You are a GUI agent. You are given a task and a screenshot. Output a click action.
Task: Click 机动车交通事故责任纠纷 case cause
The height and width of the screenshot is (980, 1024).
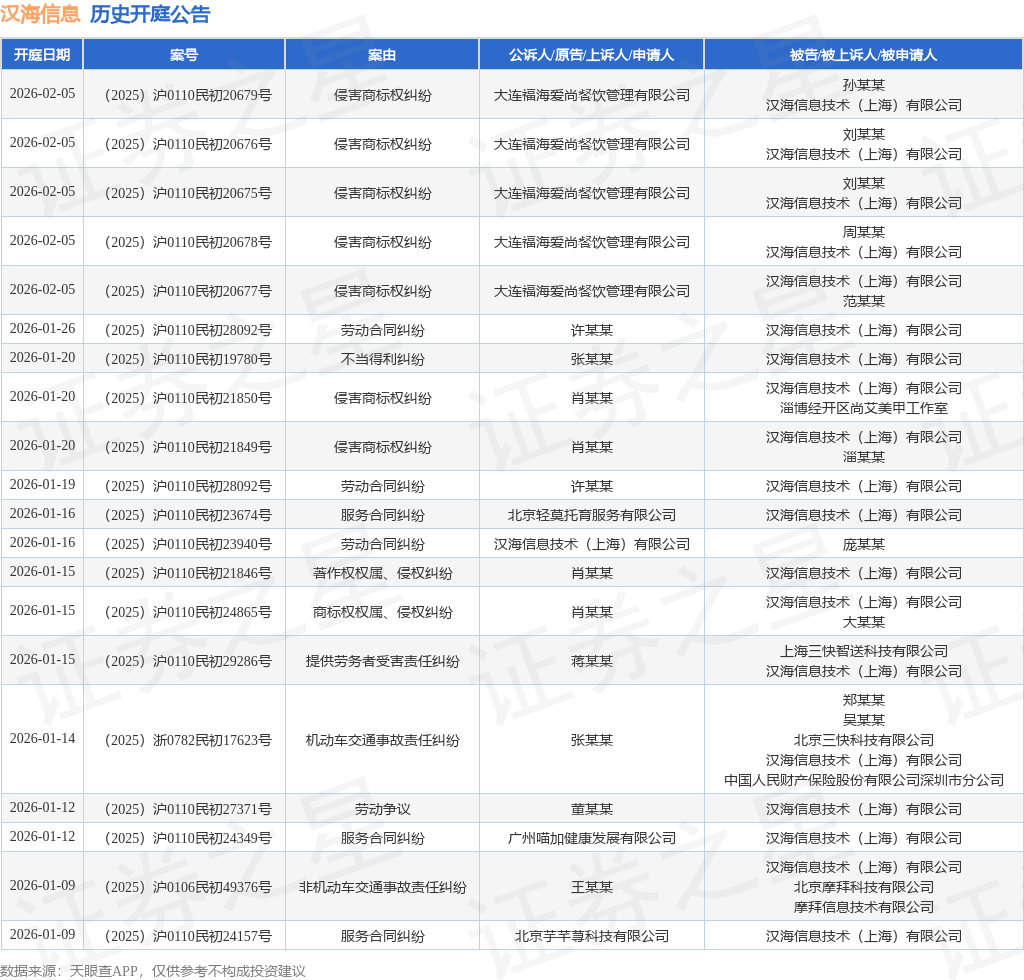coord(382,740)
